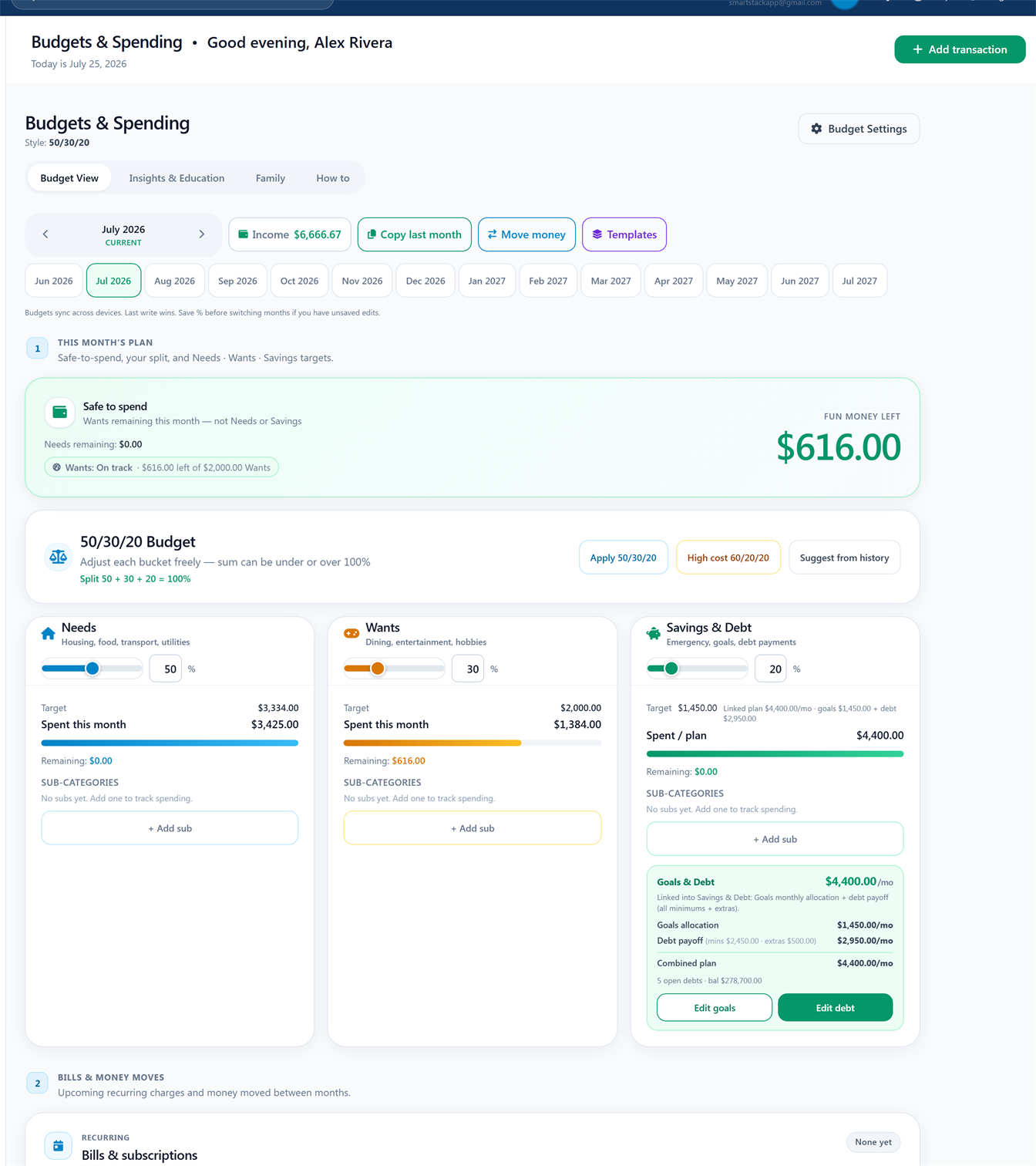The image size is (1036, 1166).
Task: Click Edit goals
Action: 715,1008
